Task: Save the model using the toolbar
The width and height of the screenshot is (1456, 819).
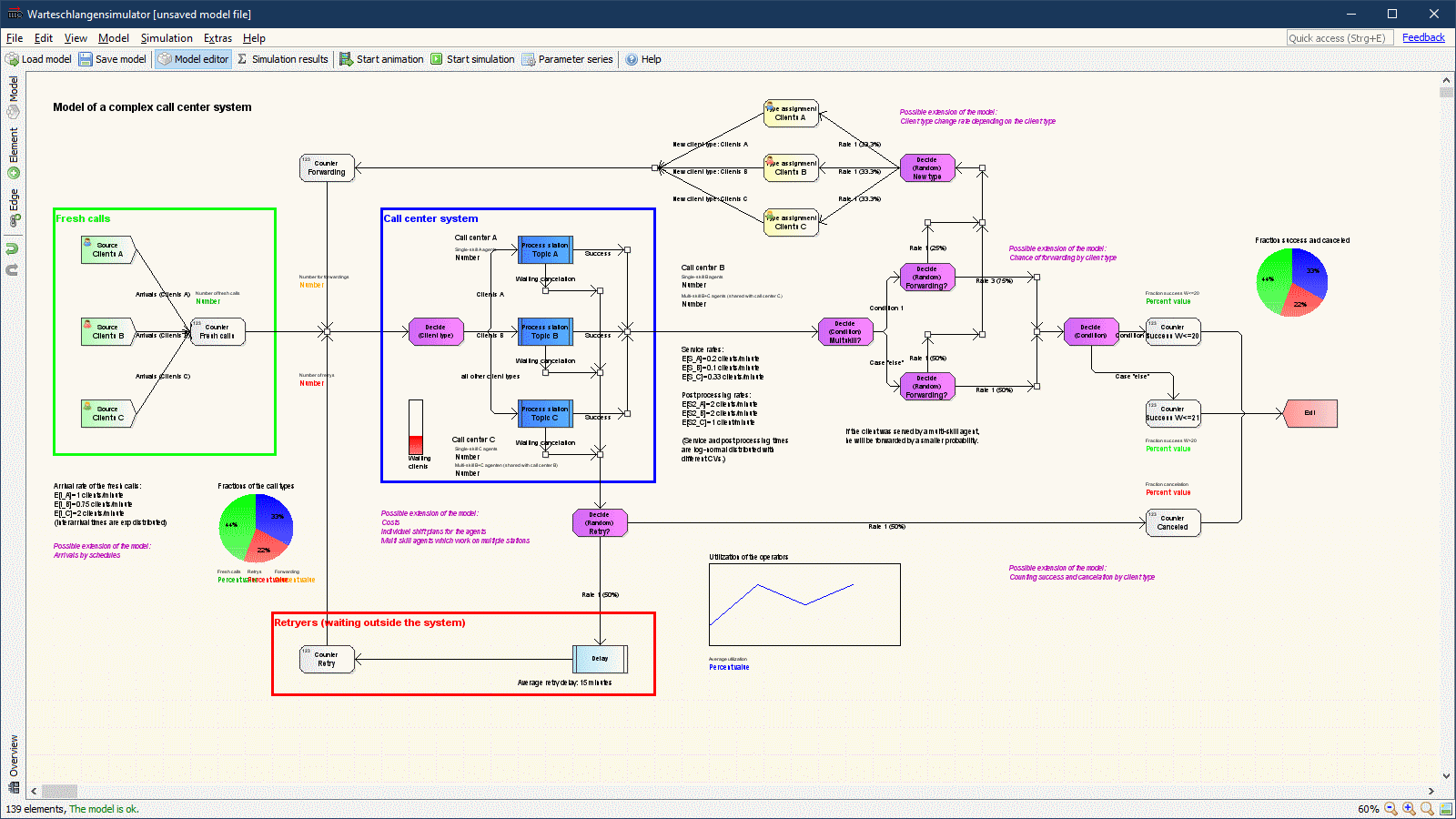Action: point(112,59)
